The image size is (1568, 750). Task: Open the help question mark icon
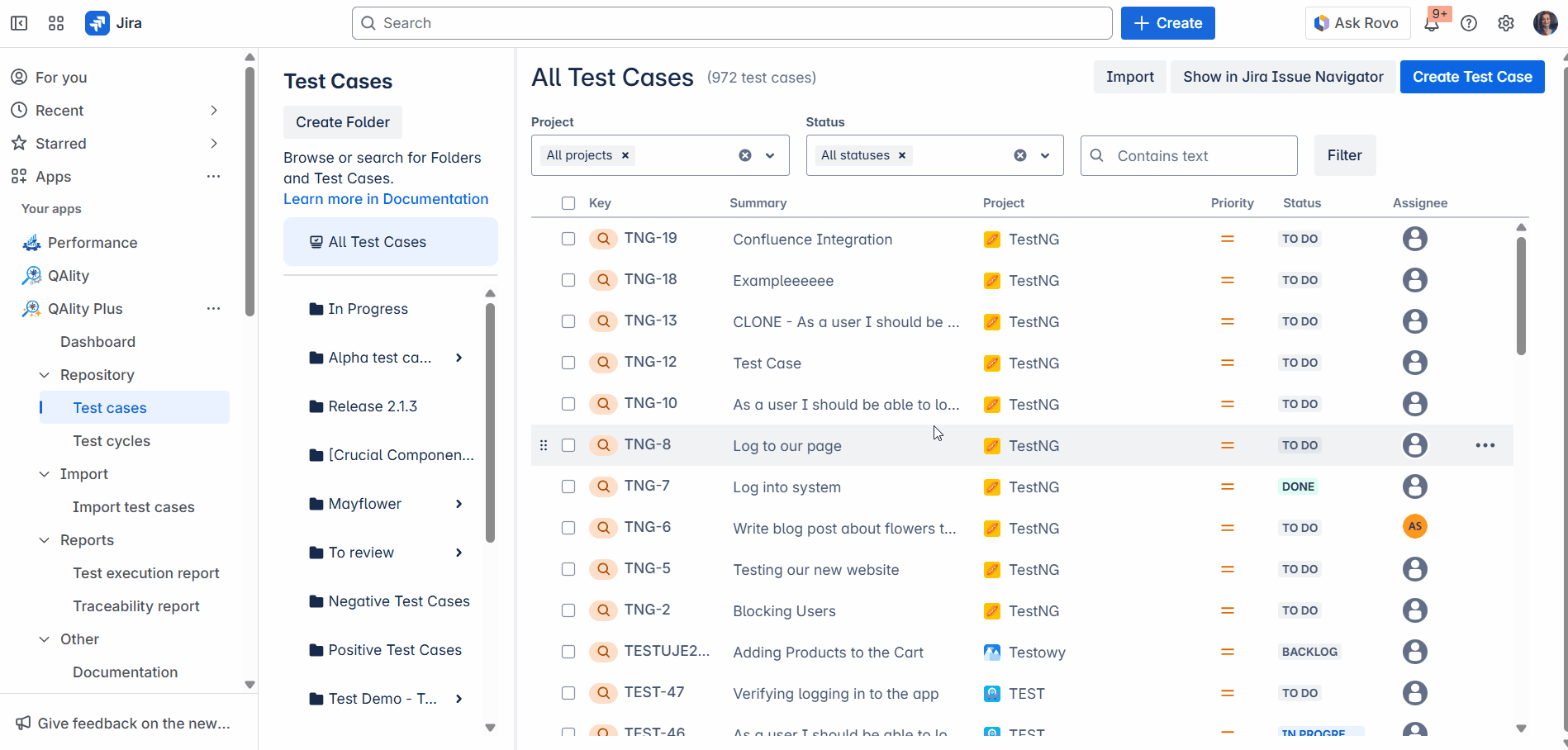[x=1469, y=23]
